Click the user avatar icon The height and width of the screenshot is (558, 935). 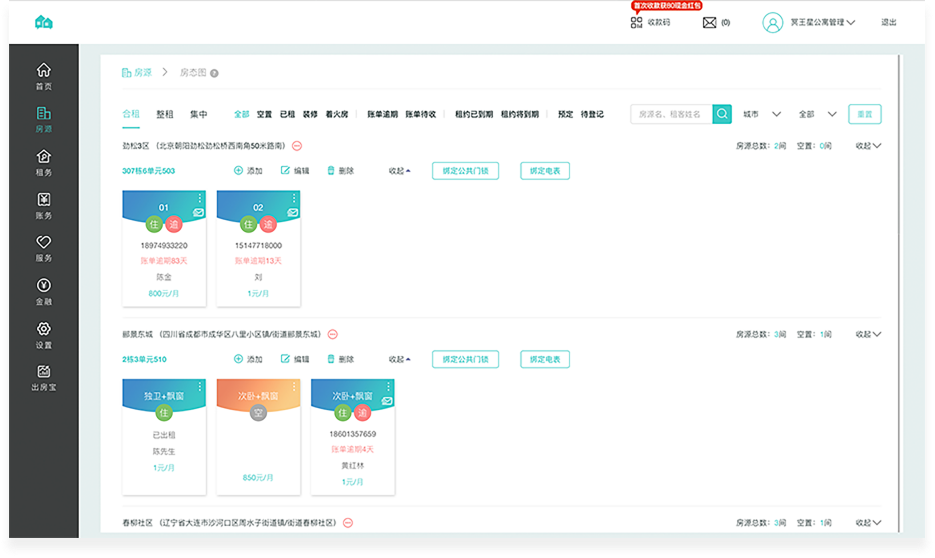pyautogui.click(x=772, y=23)
